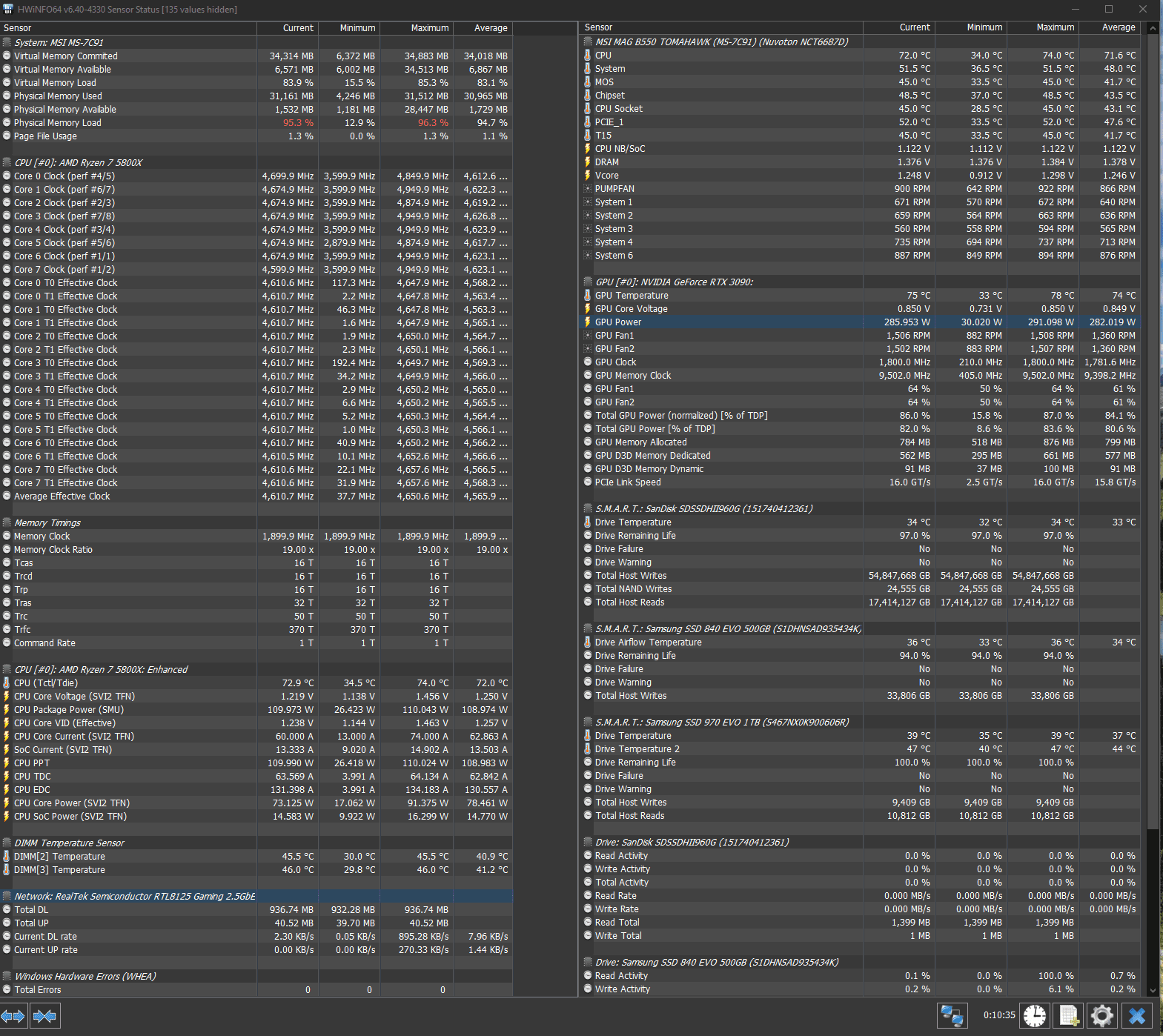
Task: Click the right pane Sensor column header
Action: pos(721,27)
